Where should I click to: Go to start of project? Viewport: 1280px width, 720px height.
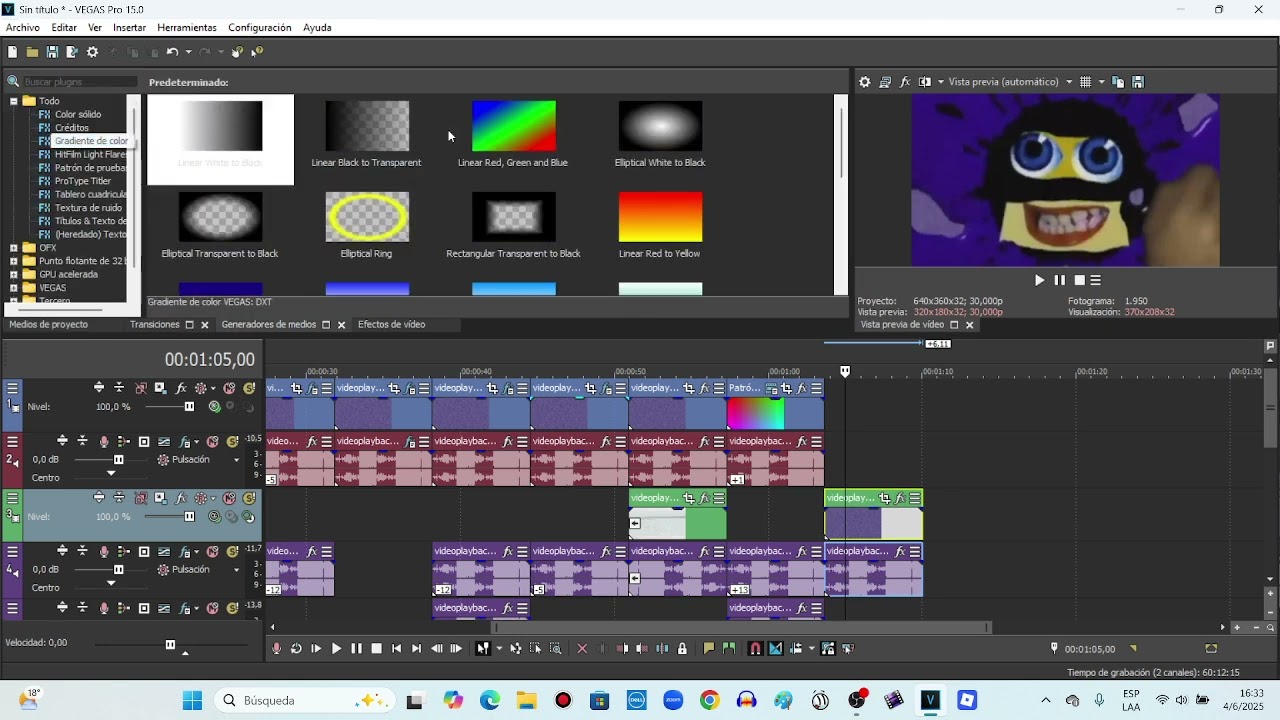(396, 649)
